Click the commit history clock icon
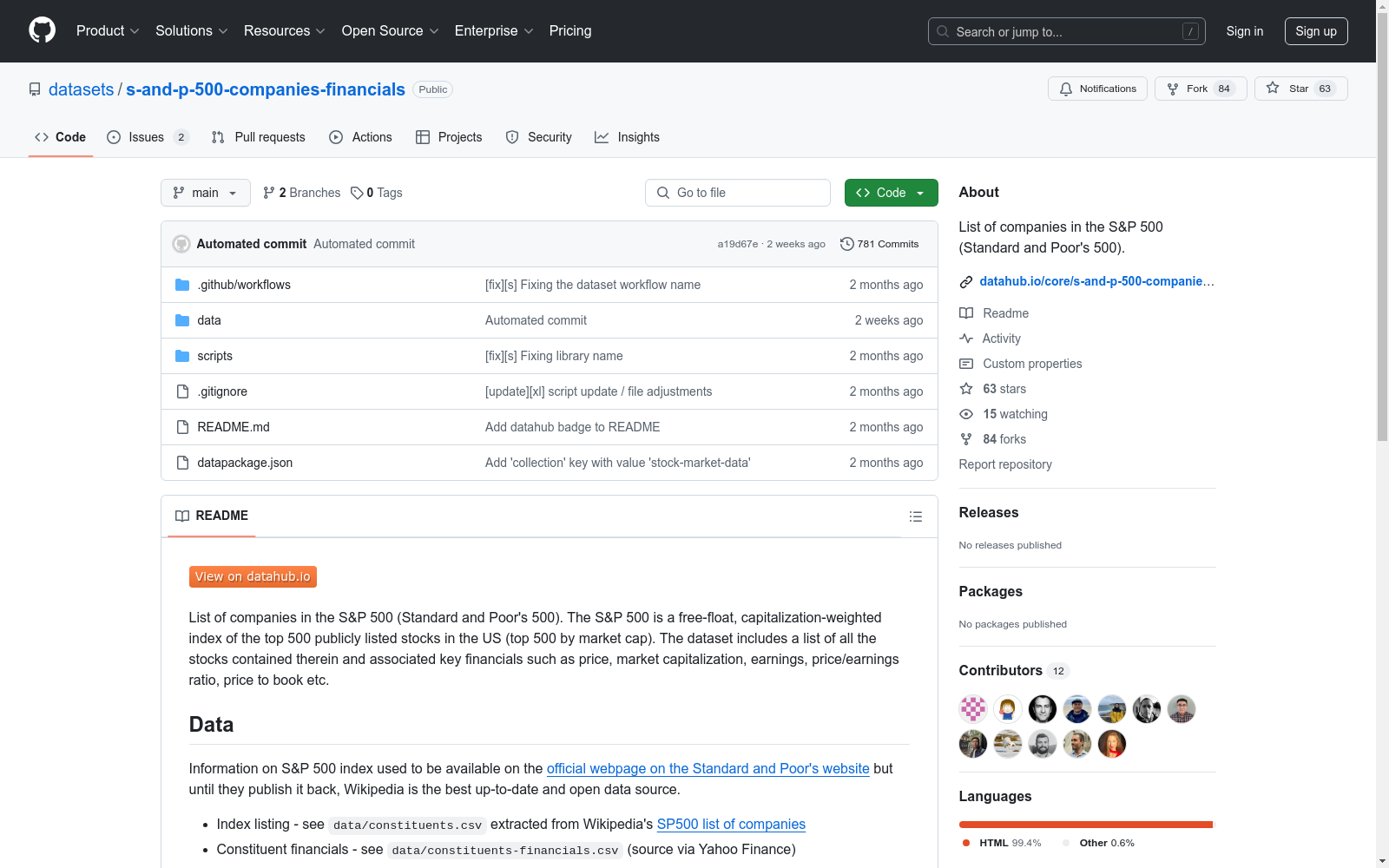Viewport: 1389px width, 868px height. click(x=846, y=244)
